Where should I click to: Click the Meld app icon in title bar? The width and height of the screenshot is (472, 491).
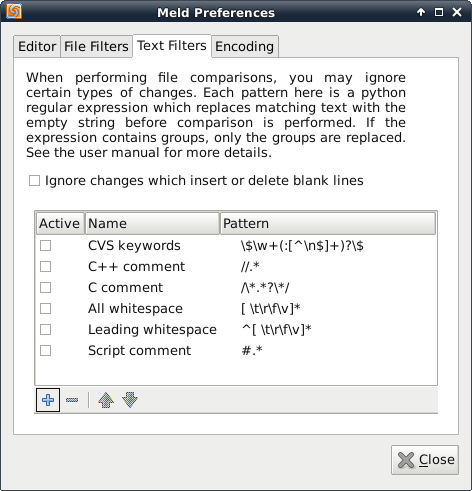coord(14,11)
